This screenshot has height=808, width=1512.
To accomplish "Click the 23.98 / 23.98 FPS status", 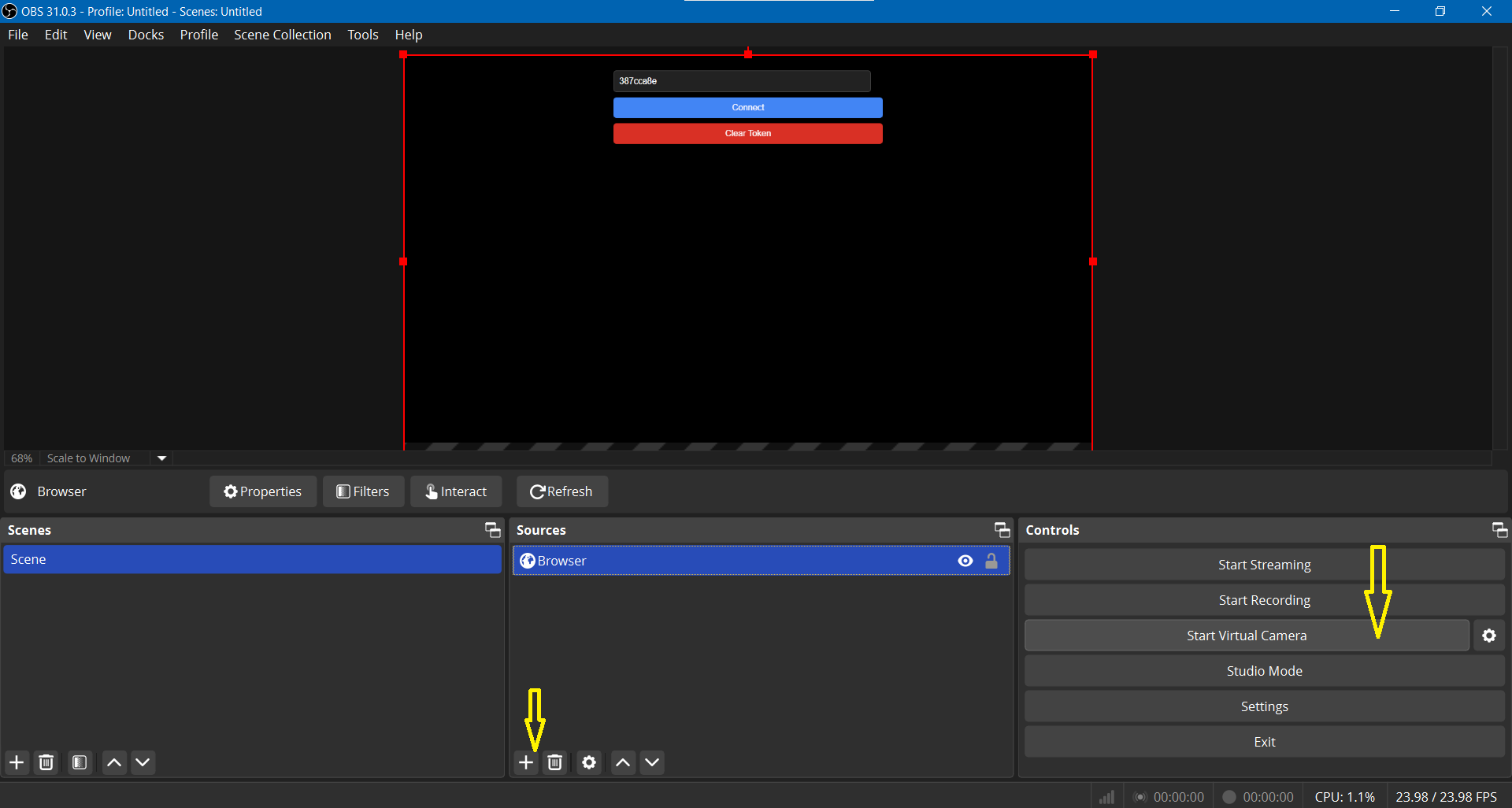I will tap(1446, 797).
